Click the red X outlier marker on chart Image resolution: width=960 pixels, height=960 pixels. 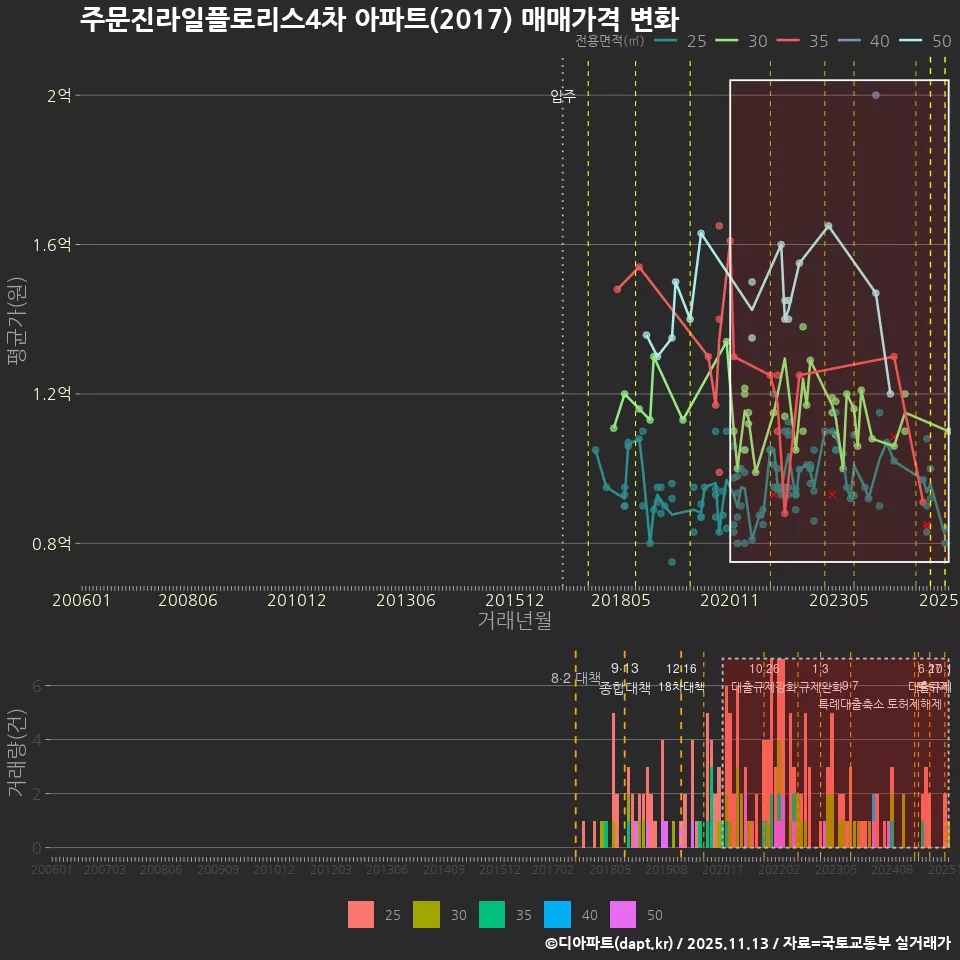[831, 494]
